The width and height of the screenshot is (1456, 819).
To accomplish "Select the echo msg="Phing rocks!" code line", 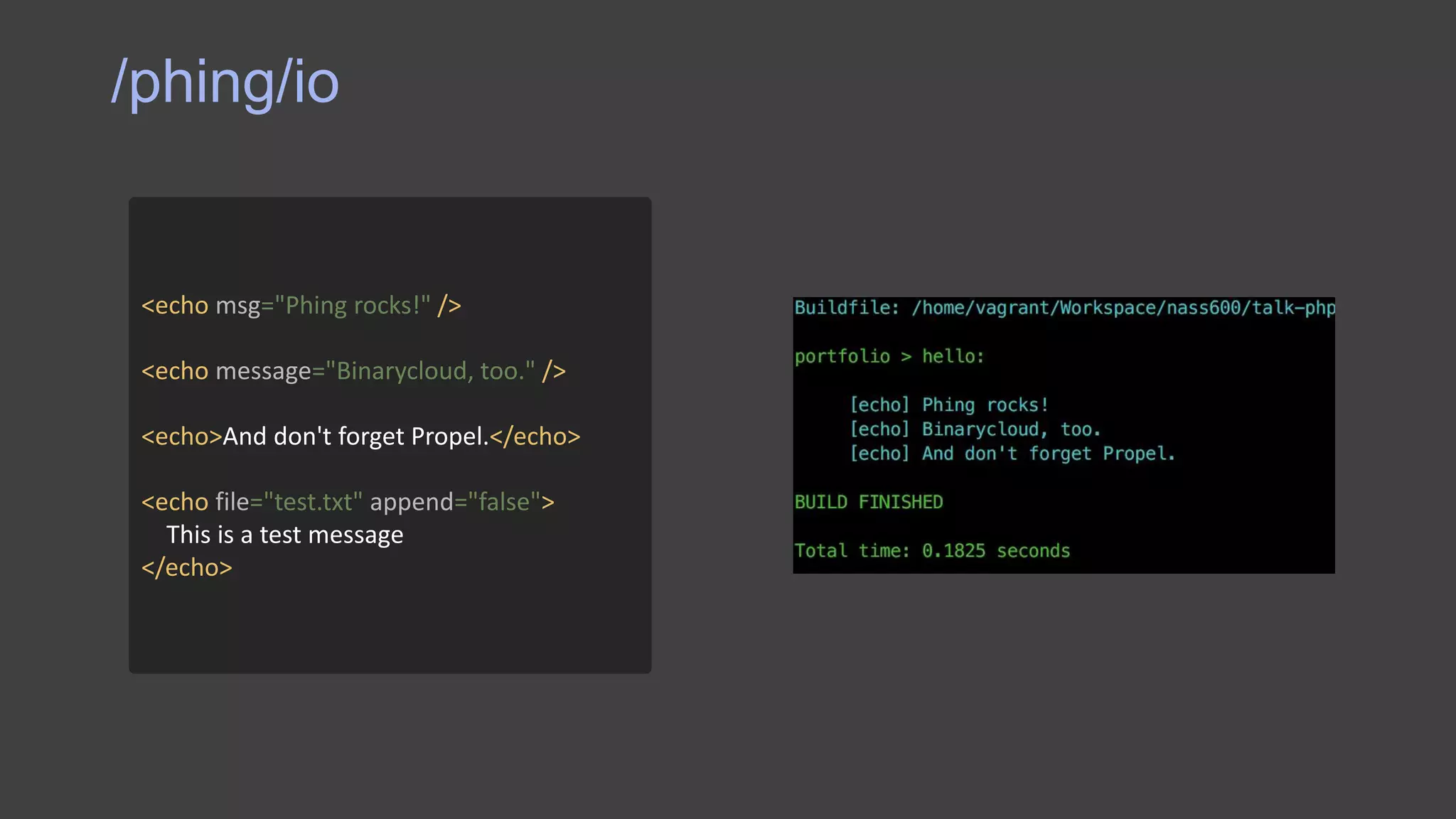I will pyautogui.click(x=301, y=306).
